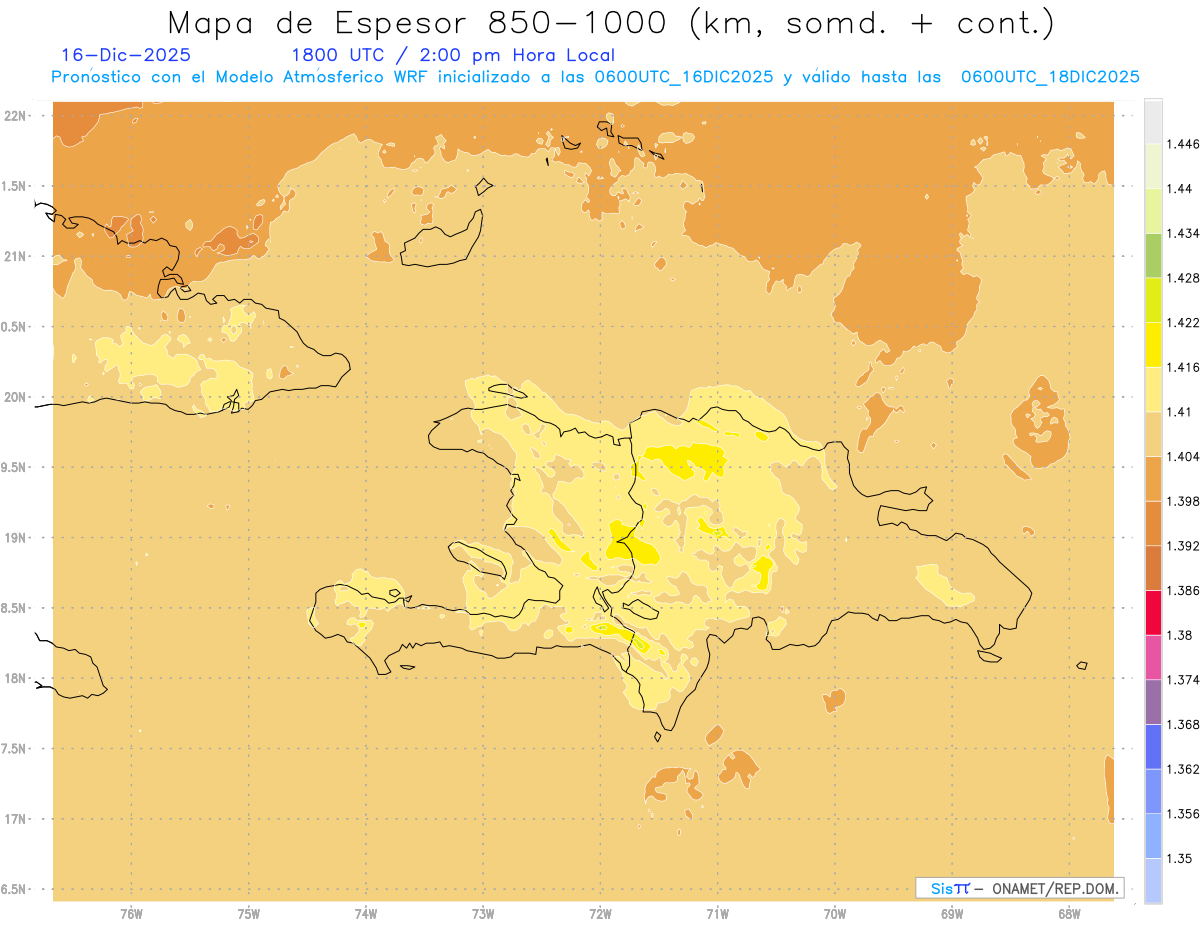Click legend value '1.446'

tap(1183, 144)
